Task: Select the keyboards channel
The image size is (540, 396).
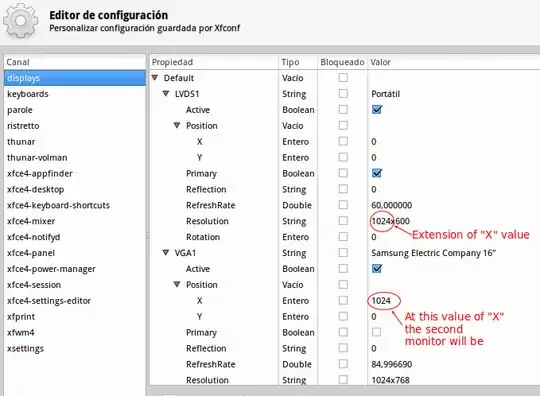Action: [x=75, y=94]
